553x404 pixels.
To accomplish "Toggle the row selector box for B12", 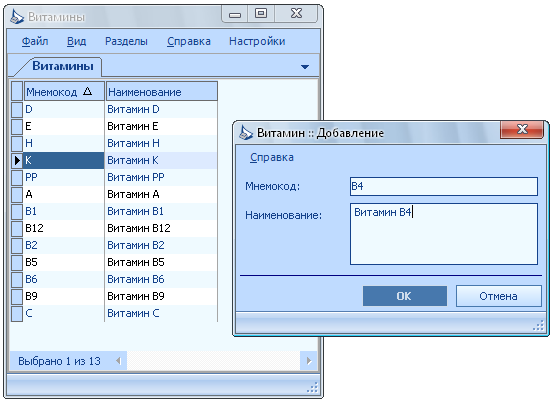I will coord(17,228).
